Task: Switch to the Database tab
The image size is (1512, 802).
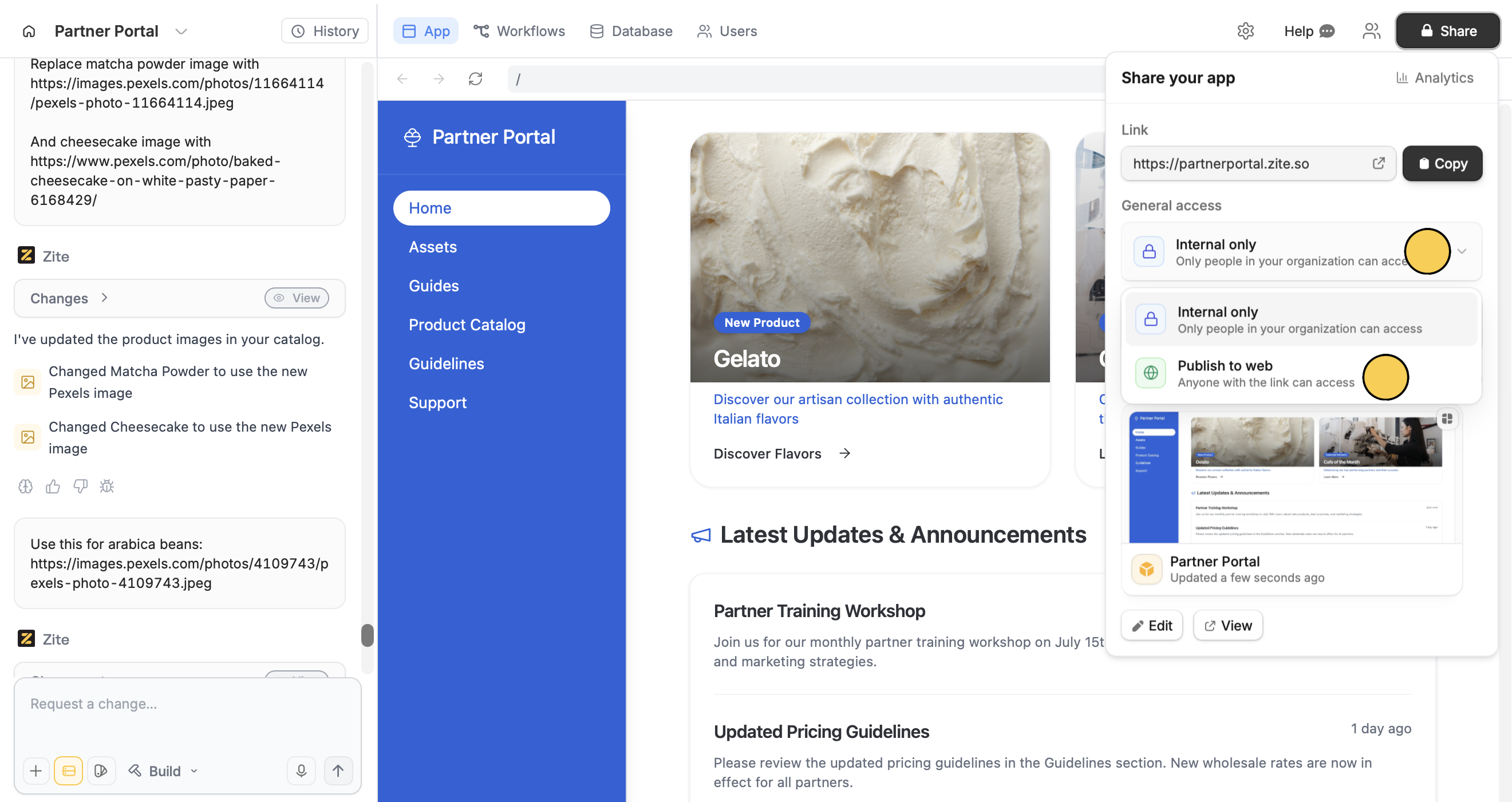Action: click(x=631, y=31)
